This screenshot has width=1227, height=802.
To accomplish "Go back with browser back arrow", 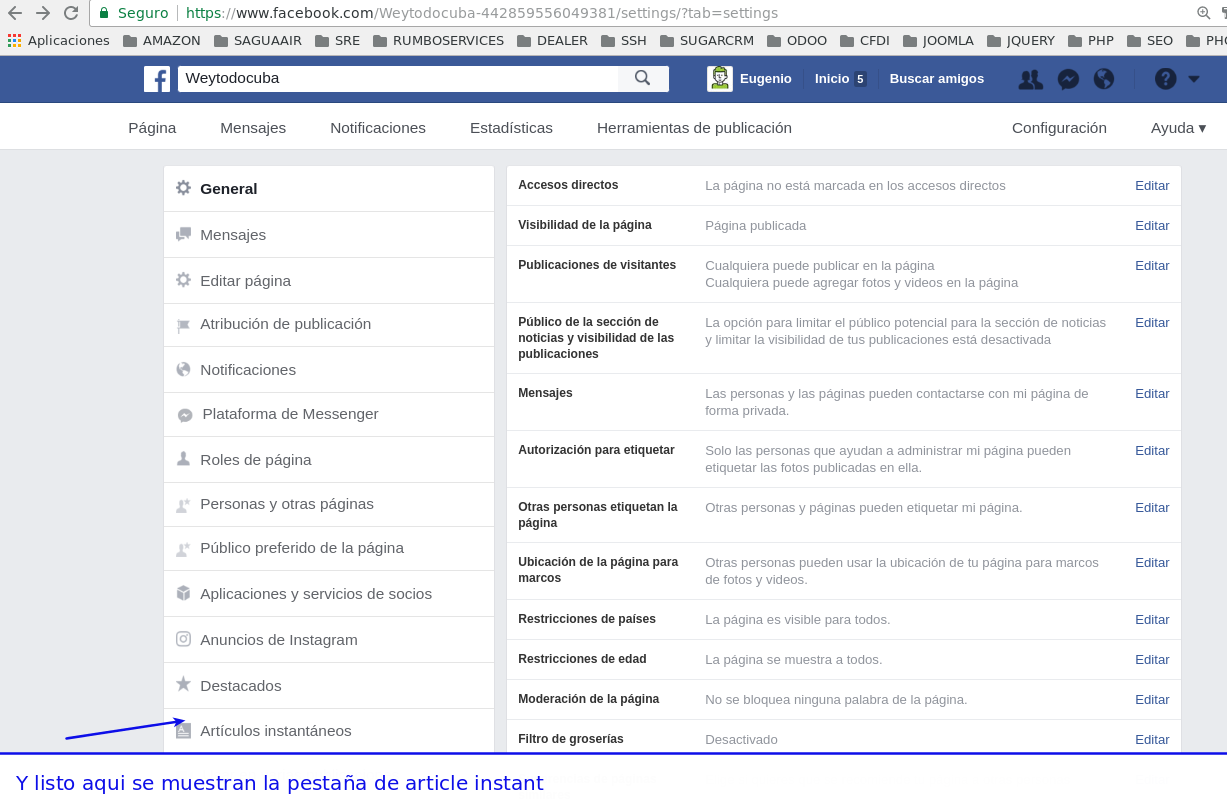I will point(15,13).
